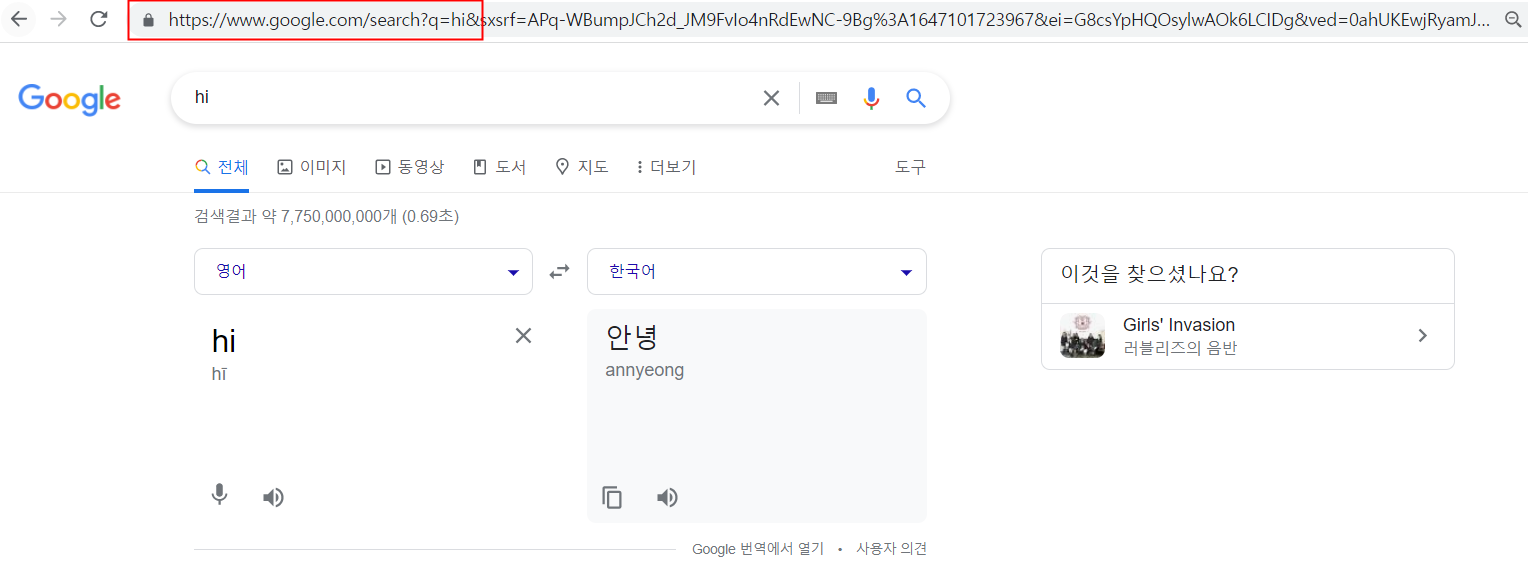1528x565 pixels.
Task: Open the 도구 search tools
Action: [x=910, y=167]
